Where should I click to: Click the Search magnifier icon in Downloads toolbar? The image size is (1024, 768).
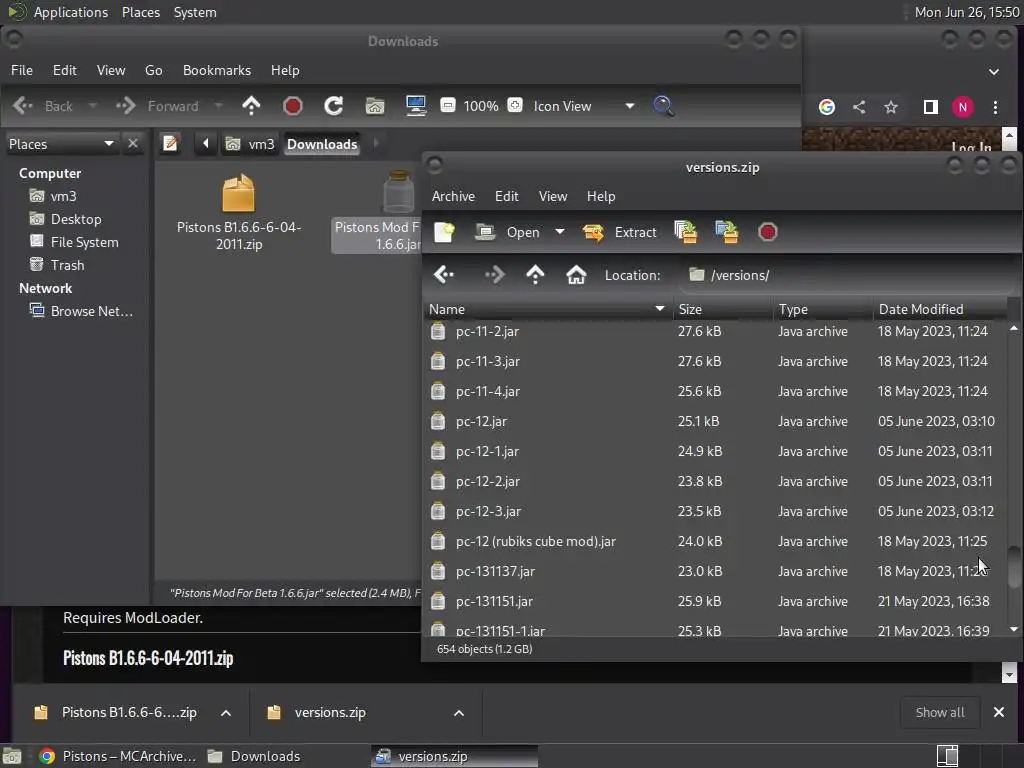(x=663, y=106)
